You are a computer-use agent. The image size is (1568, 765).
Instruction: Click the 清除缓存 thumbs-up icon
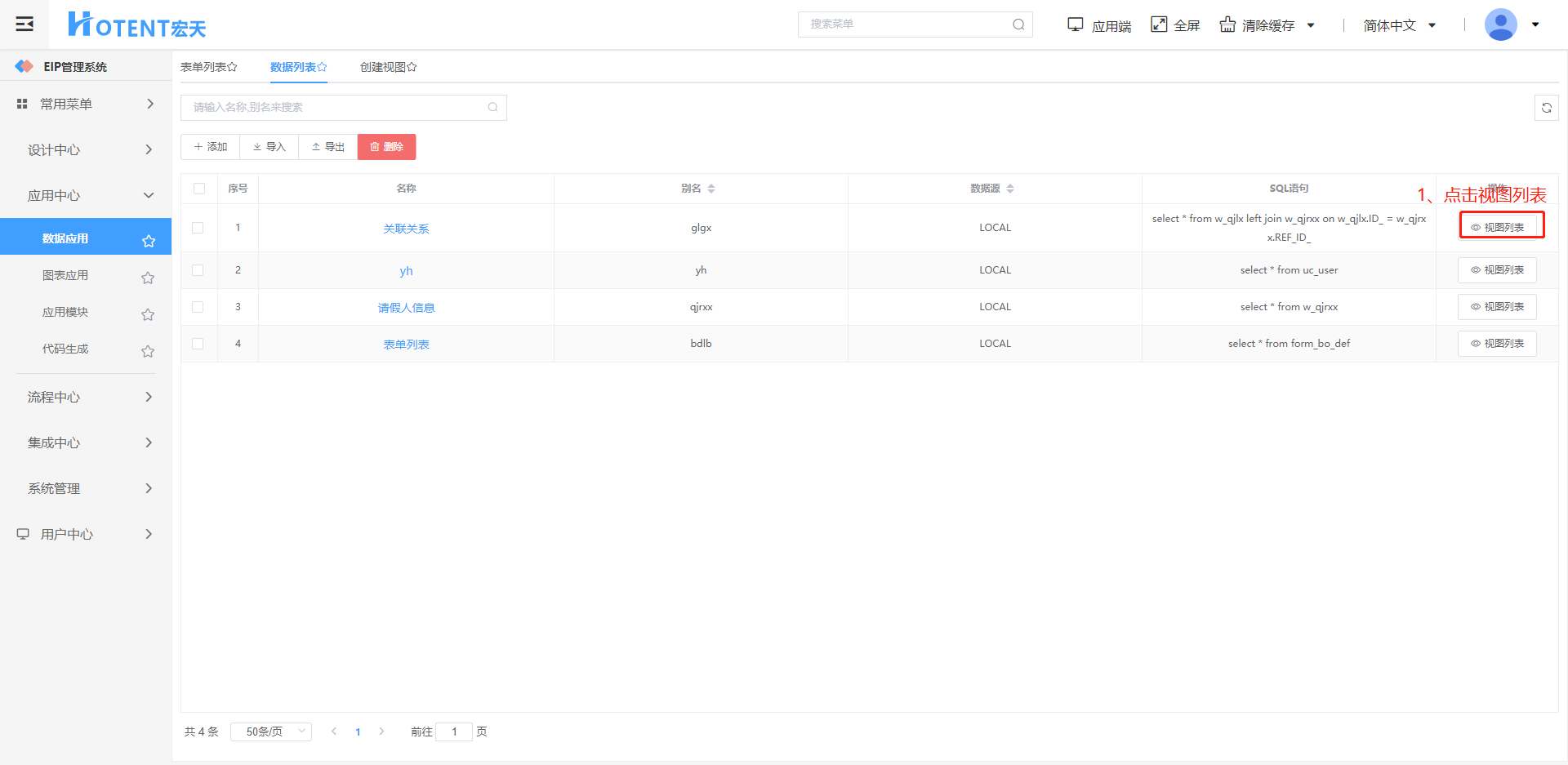tap(1227, 24)
